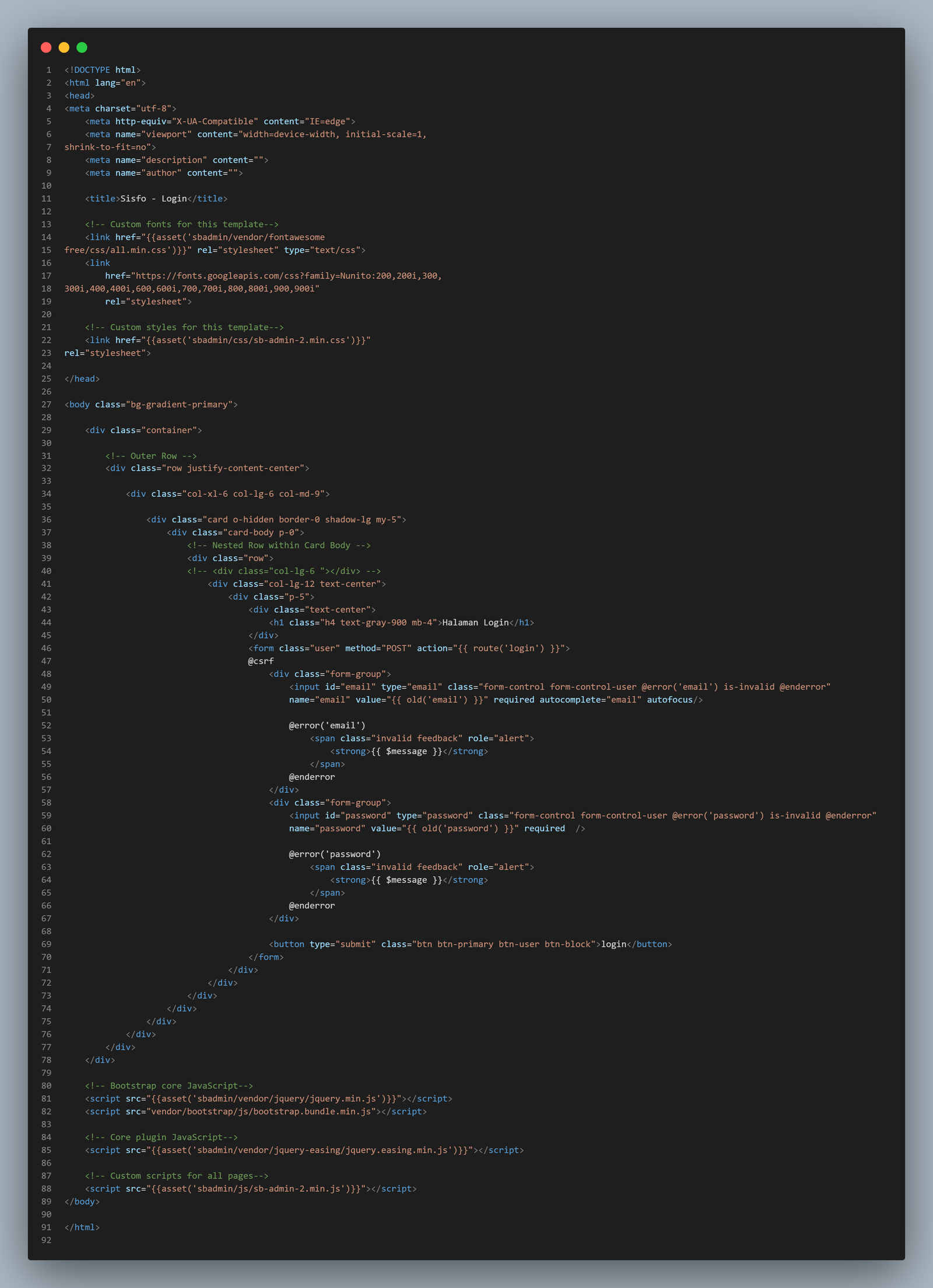The image size is (933, 1288).
Task: Click the 'Halaman Login' heading line
Action: [x=402, y=622]
